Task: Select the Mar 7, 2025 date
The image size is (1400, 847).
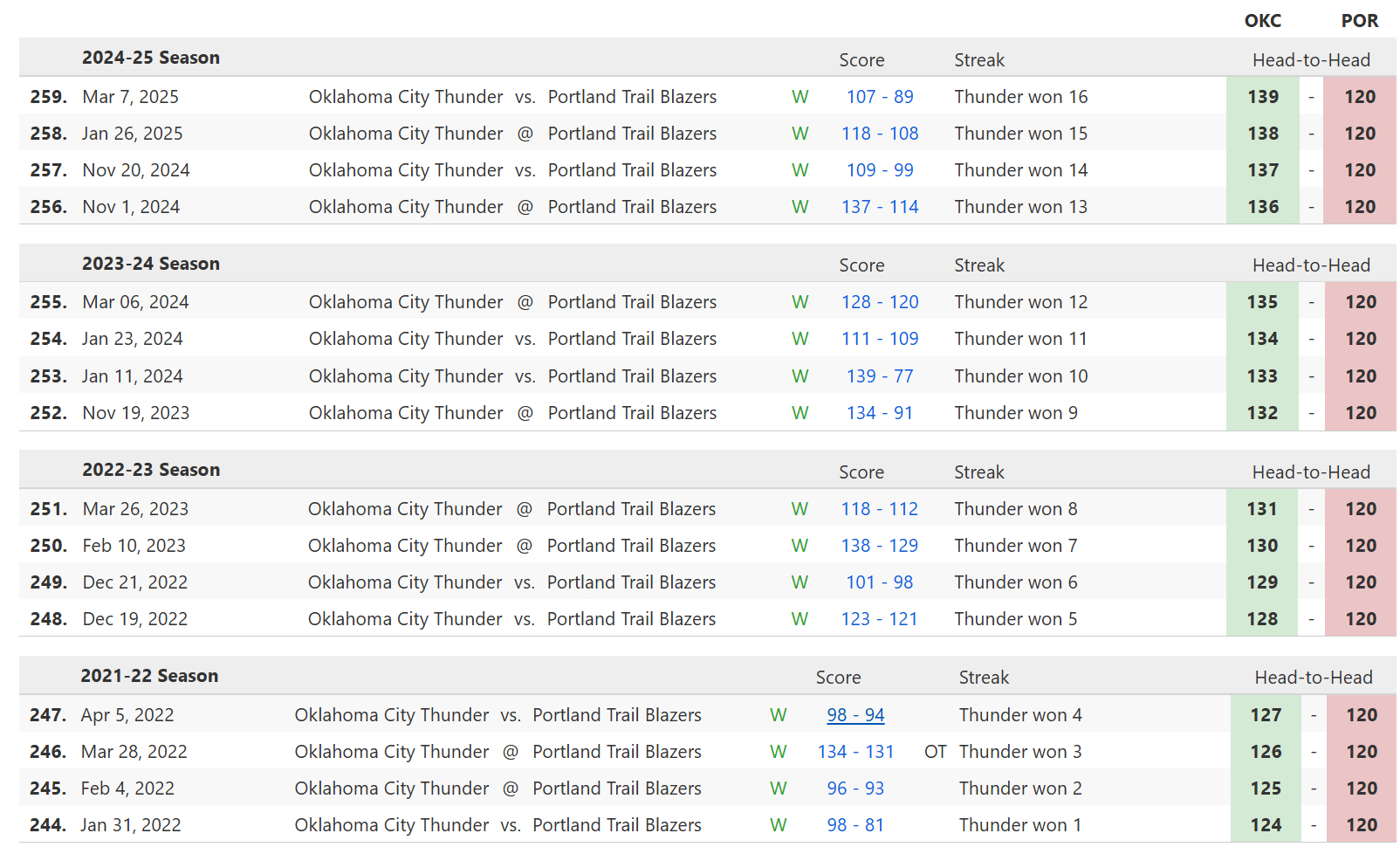Action: click(x=131, y=97)
